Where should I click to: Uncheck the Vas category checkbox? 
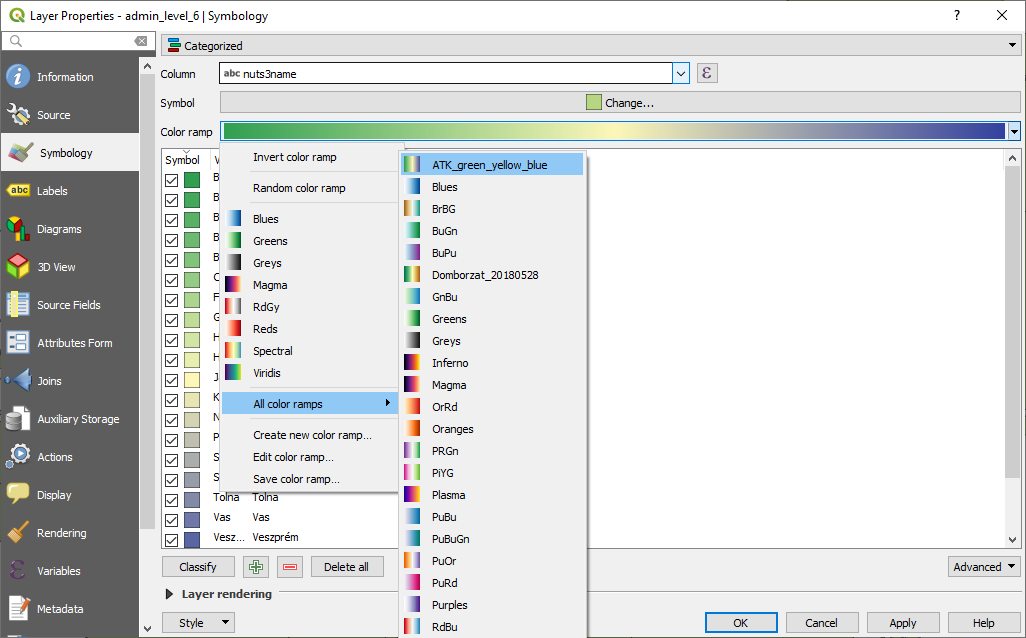click(171, 520)
